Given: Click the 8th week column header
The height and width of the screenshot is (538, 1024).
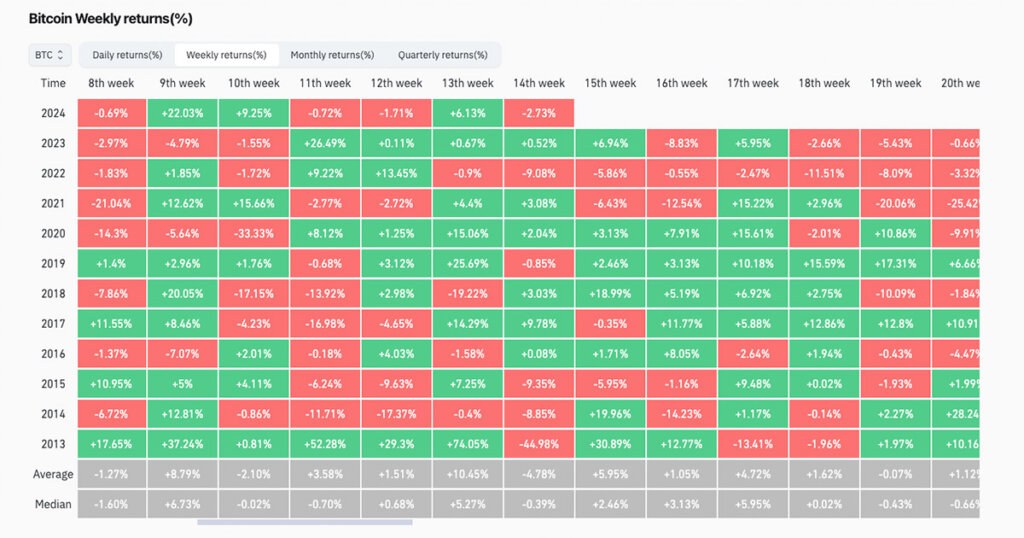Looking at the screenshot, I should (112, 84).
